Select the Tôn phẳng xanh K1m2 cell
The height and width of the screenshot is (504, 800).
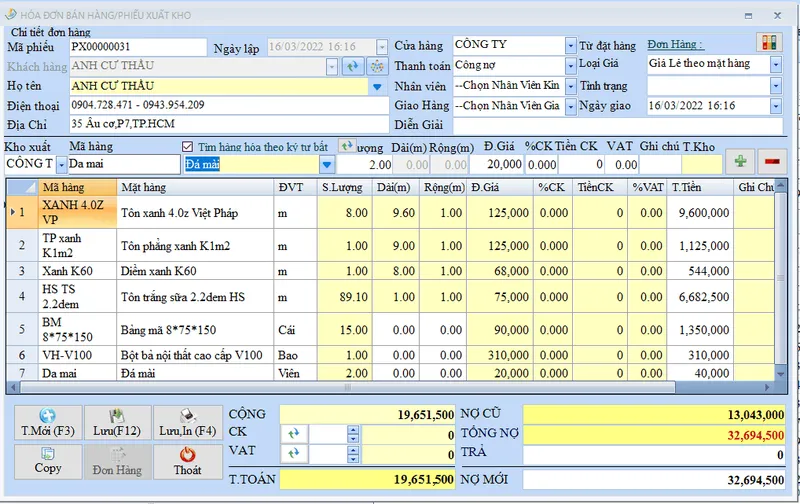pyautogui.click(x=195, y=246)
